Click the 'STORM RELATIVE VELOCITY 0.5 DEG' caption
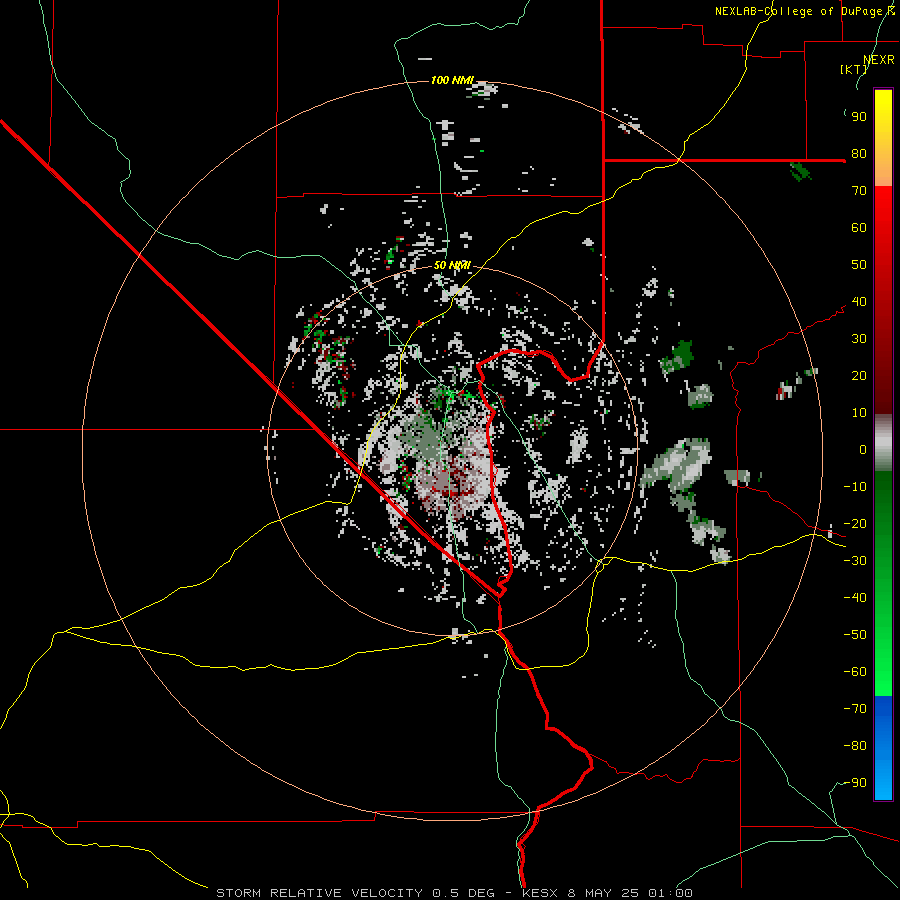Screen dimensions: 900x900 pos(355,893)
